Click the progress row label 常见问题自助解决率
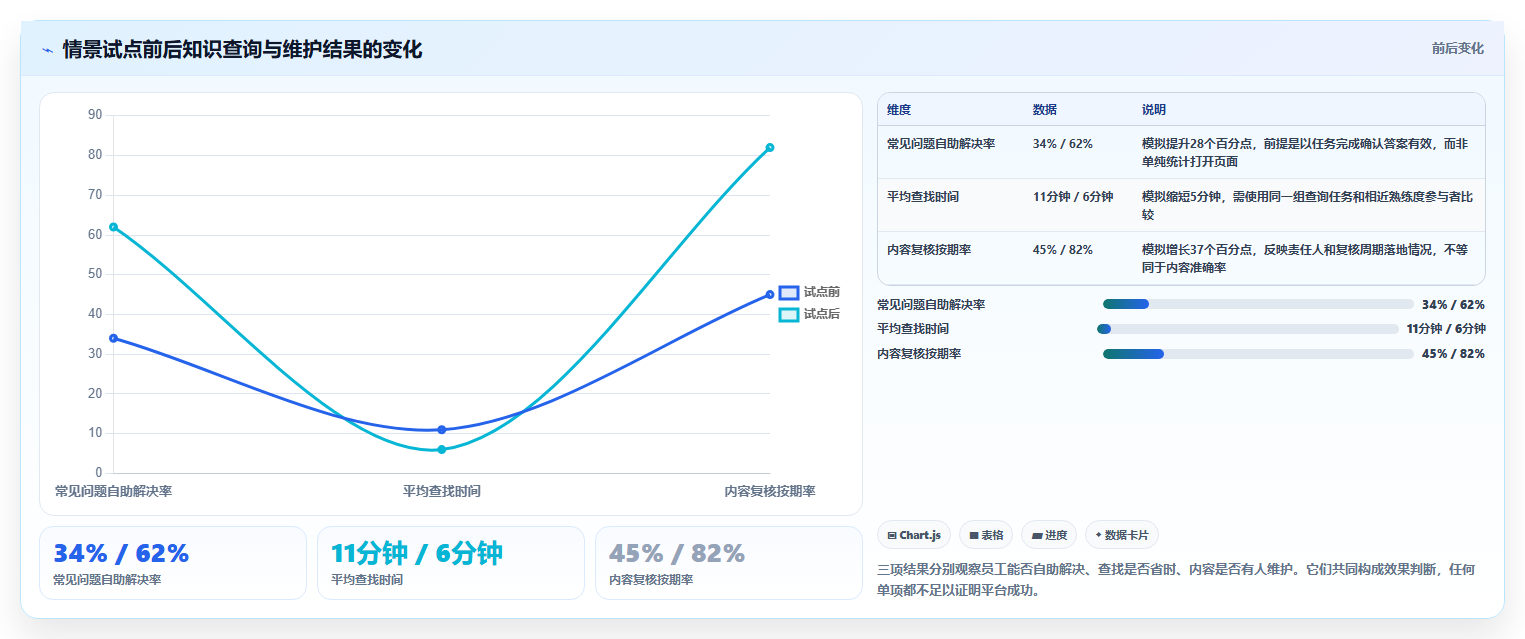This screenshot has width=1525, height=639. [931, 305]
